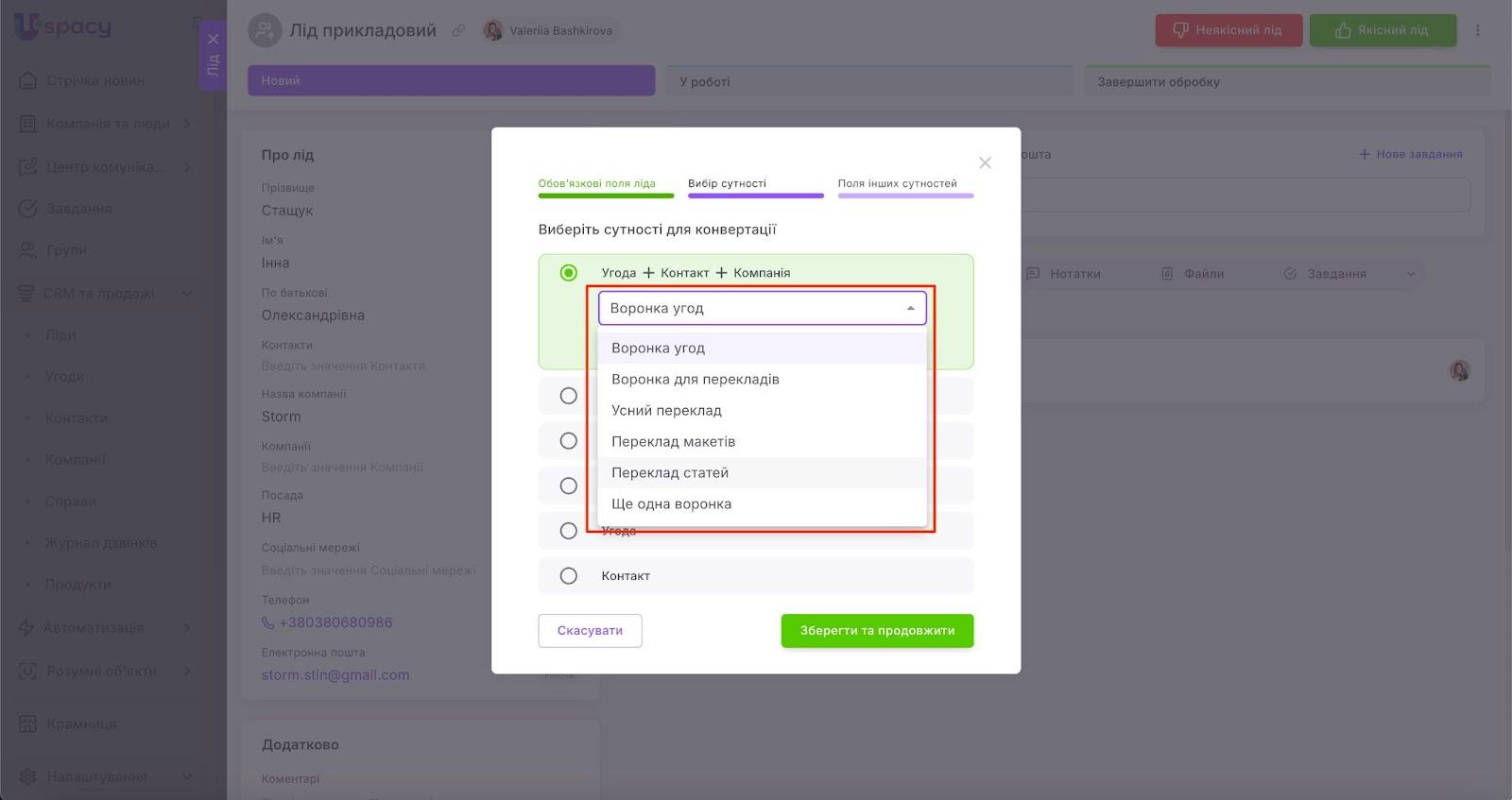The image size is (1512, 800).
Task: Choose Ще одна воронка funnel option
Action: coord(762,503)
